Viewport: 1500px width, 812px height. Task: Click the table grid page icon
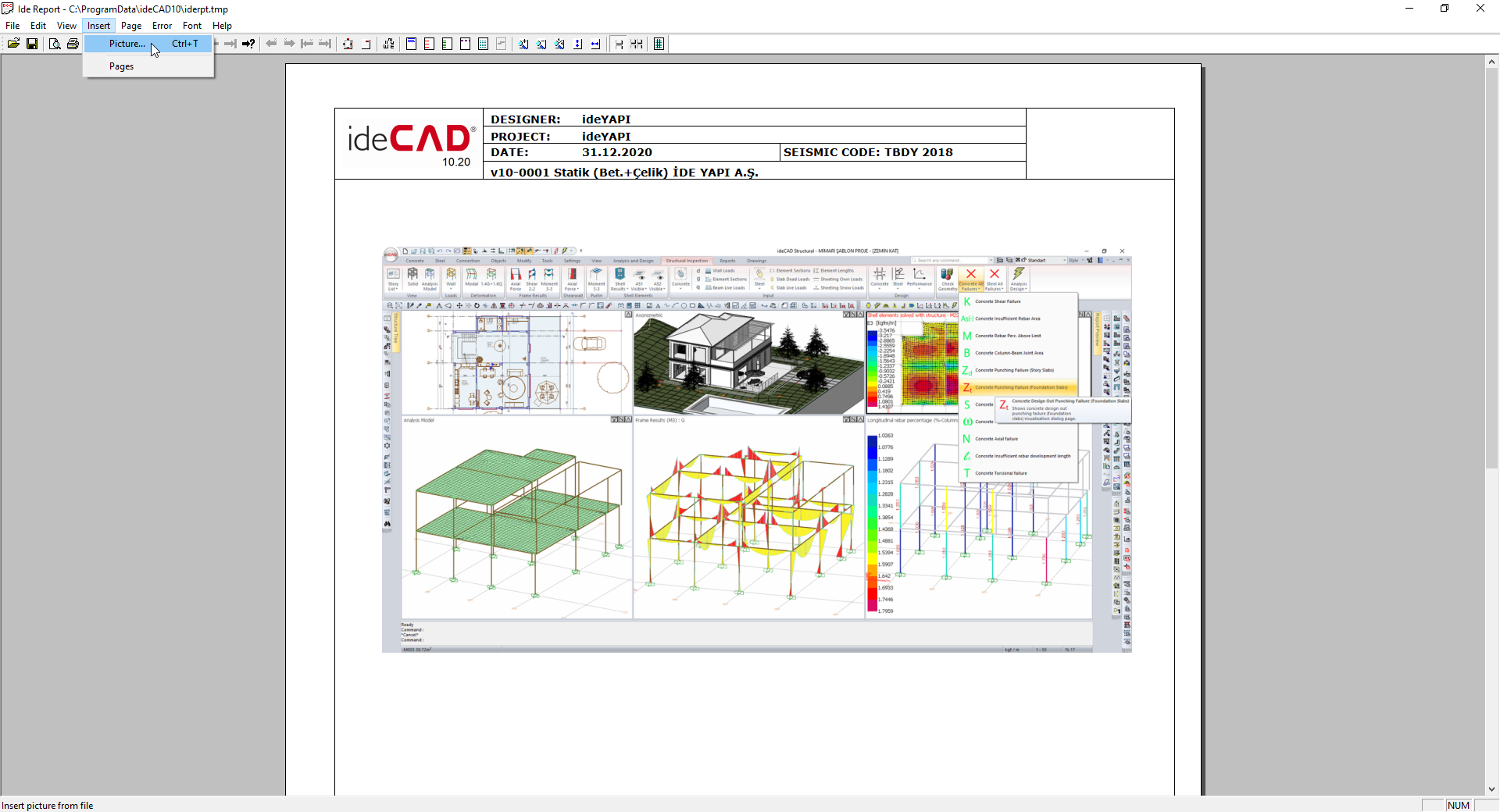(483, 44)
